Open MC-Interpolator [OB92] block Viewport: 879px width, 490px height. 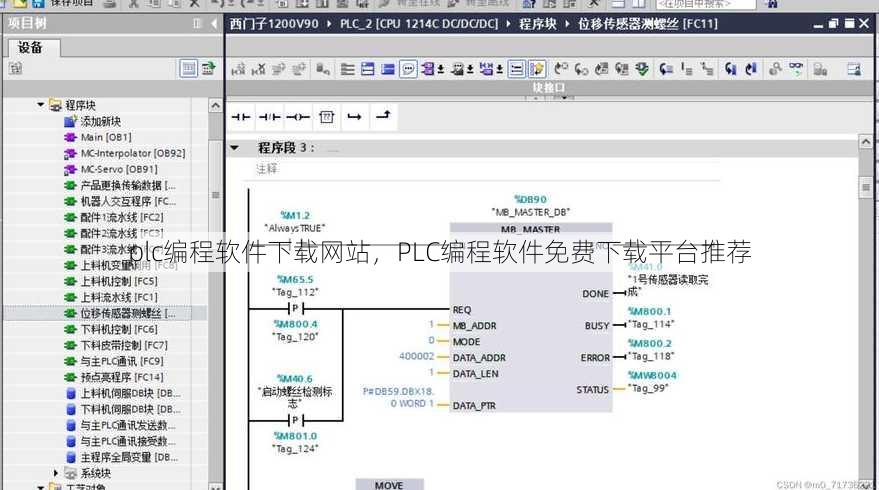point(133,153)
